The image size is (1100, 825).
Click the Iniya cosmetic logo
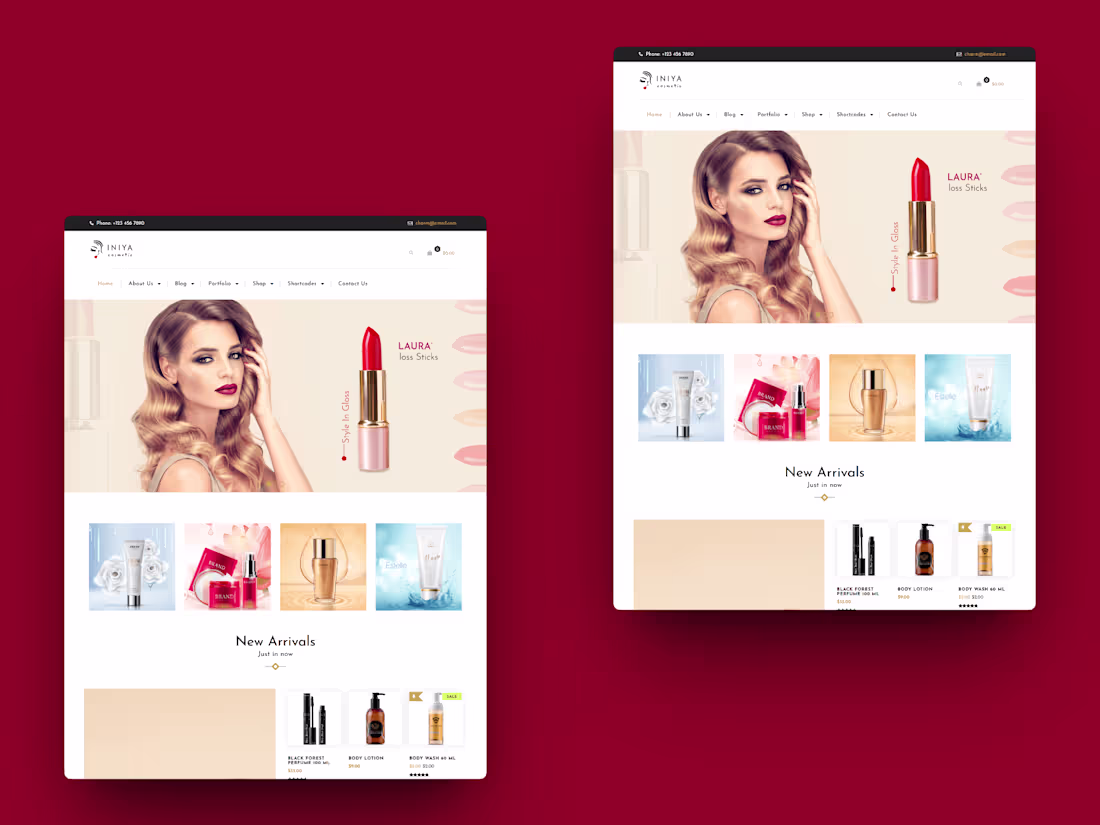point(661,80)
